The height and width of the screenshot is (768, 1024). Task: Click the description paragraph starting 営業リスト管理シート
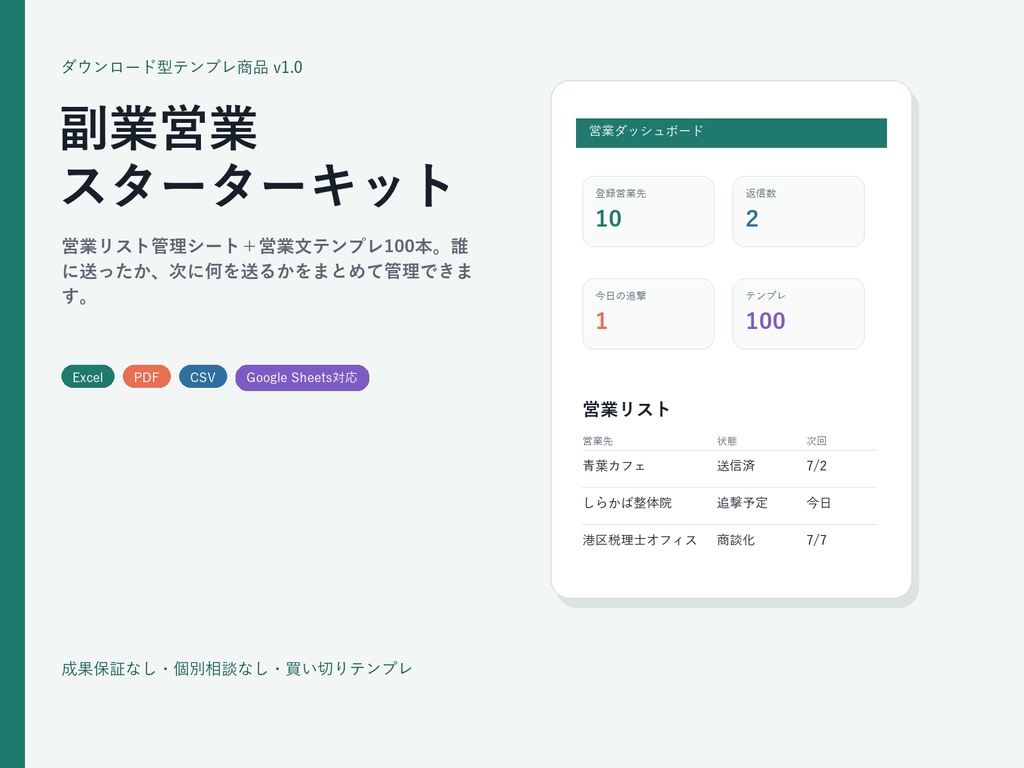[x=266, y=271]
